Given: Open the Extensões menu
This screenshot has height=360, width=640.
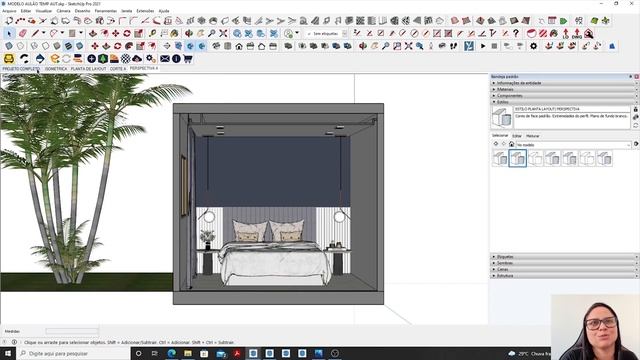Looking at the screenshot, I should pos(145,11).
